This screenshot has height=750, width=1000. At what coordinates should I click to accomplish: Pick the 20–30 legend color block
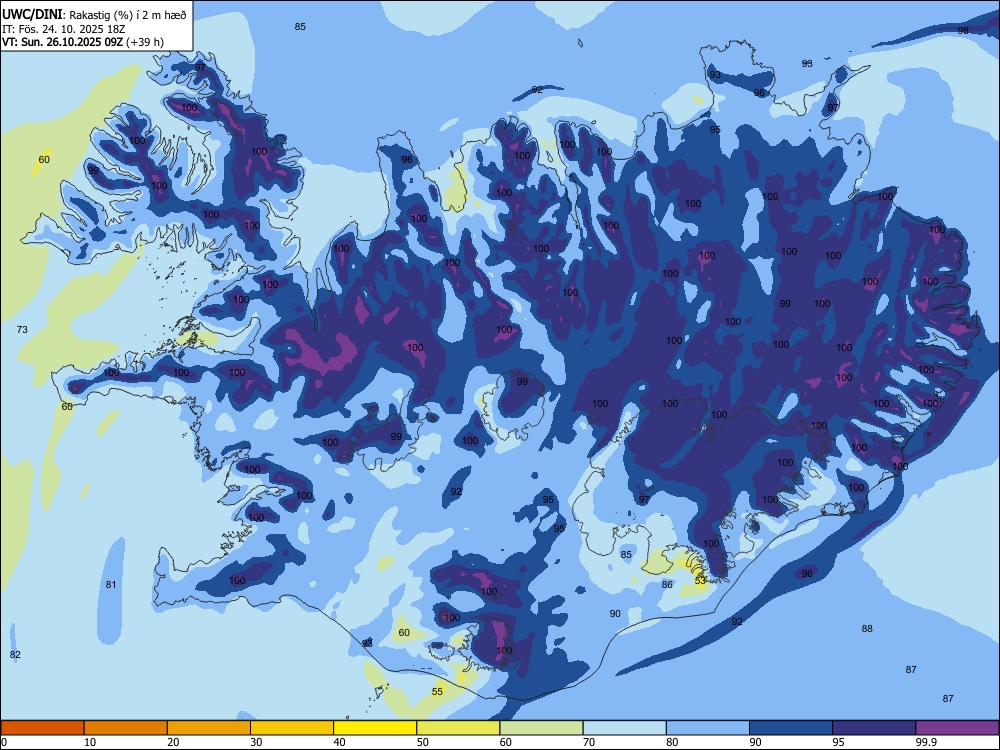coord(209,728)
